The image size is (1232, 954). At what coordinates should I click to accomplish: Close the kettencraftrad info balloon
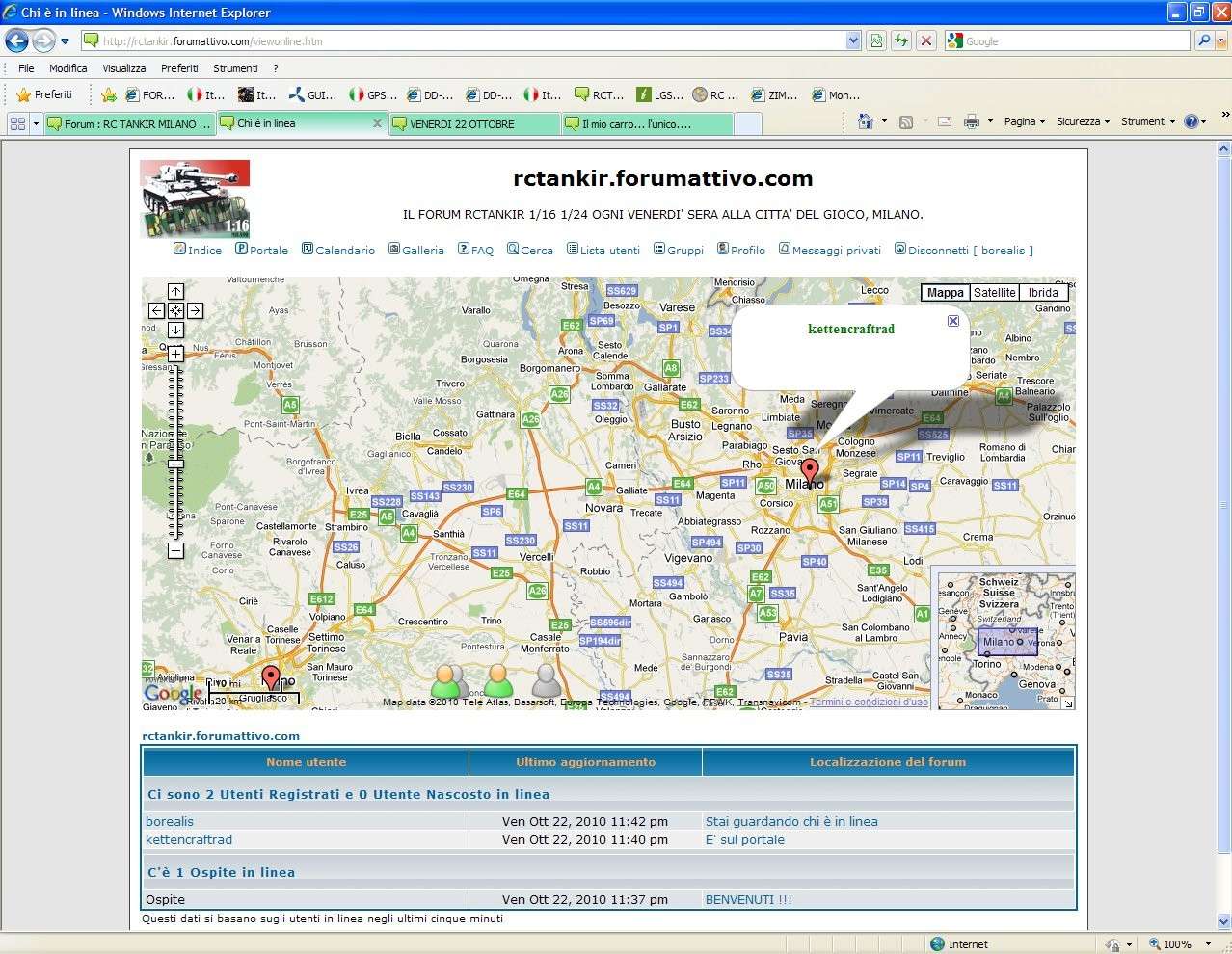952,321
